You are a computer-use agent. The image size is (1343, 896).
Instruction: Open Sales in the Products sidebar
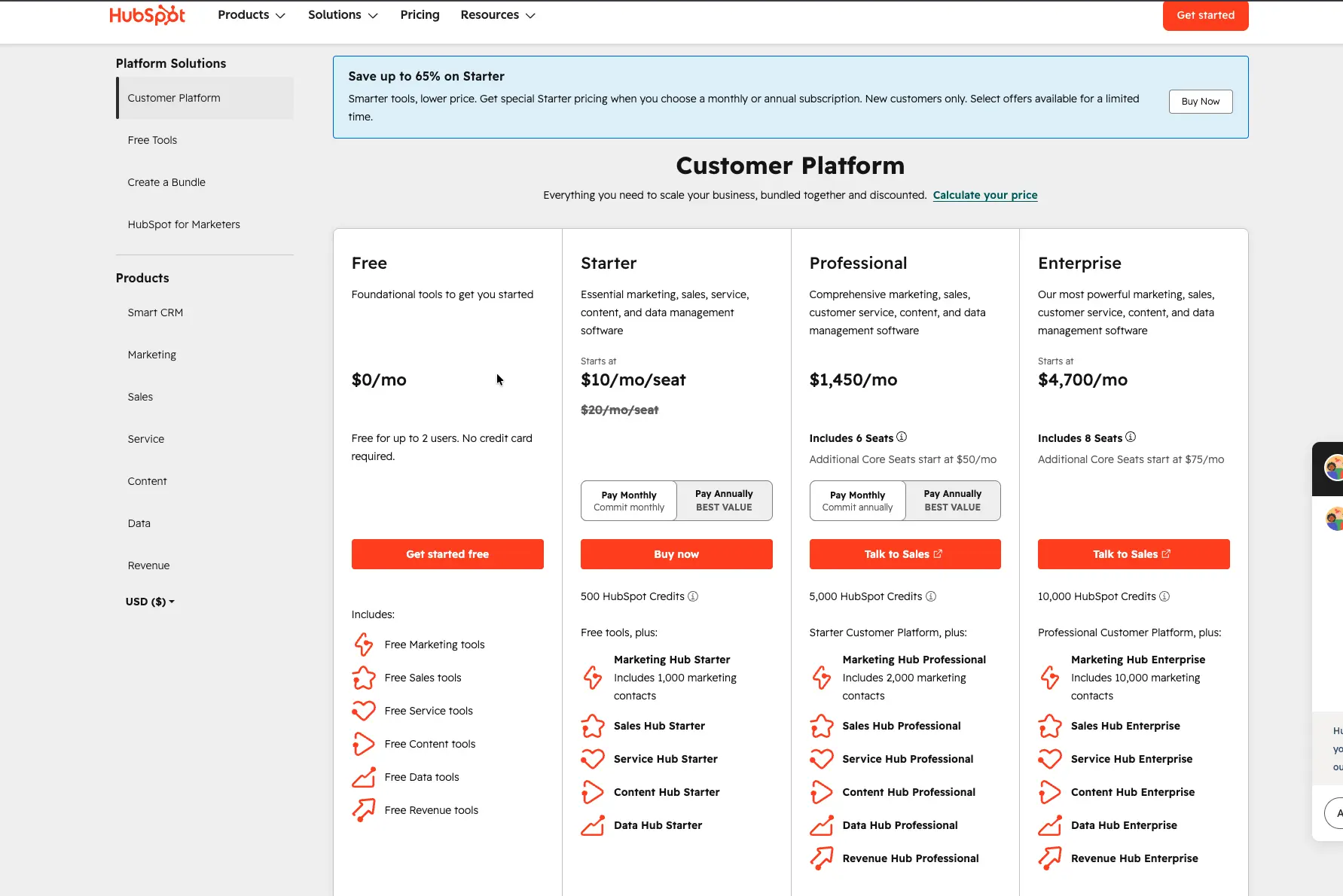coord(140,397)
